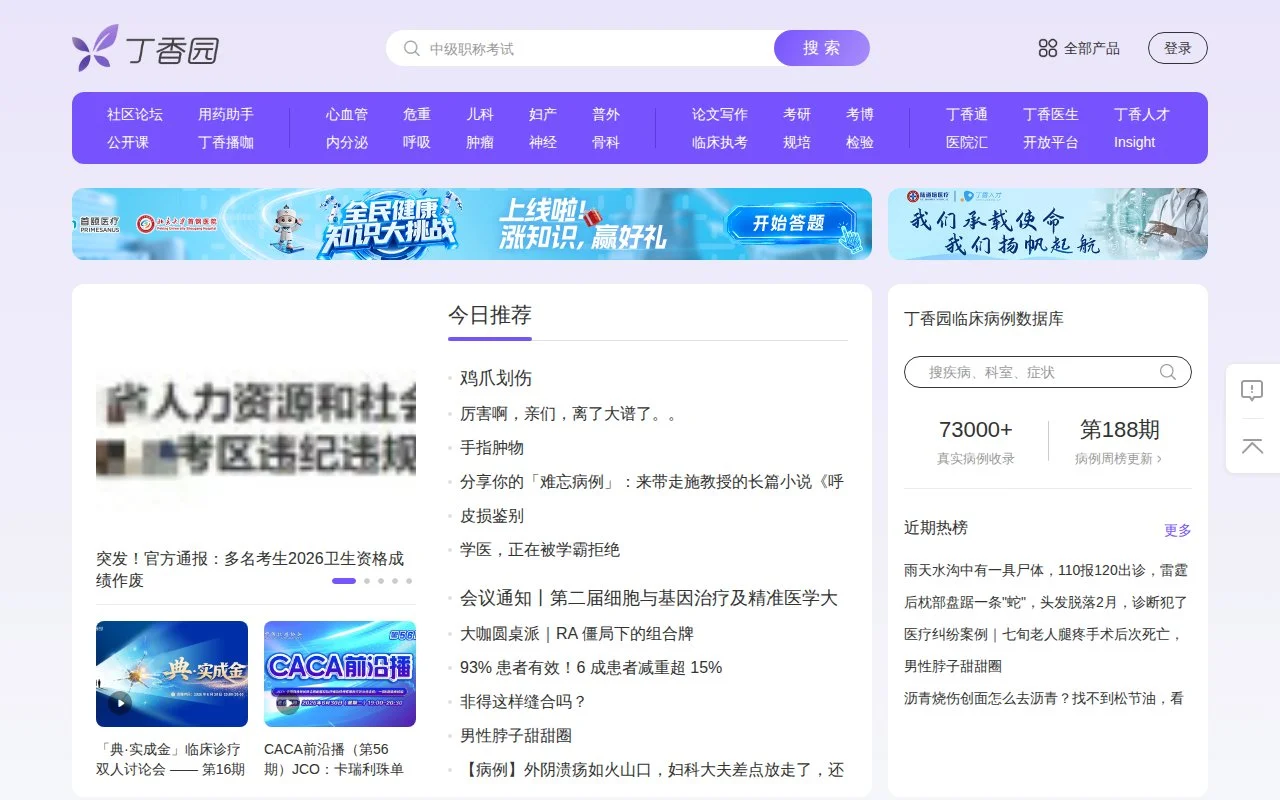Select 危重 category
1280x800 pixels.
tap(417, 114)
